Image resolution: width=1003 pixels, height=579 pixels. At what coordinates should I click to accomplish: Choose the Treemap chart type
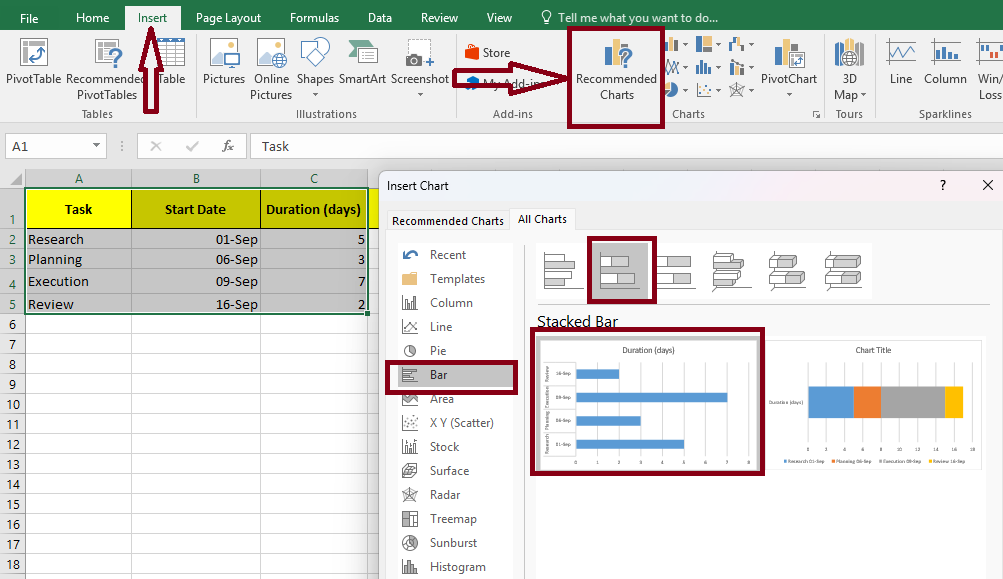point(452,519)
